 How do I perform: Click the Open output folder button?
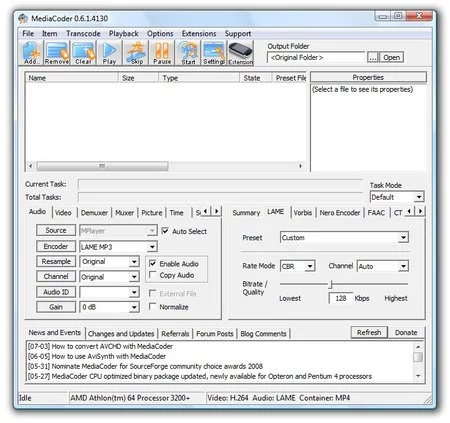click(391, 57)
